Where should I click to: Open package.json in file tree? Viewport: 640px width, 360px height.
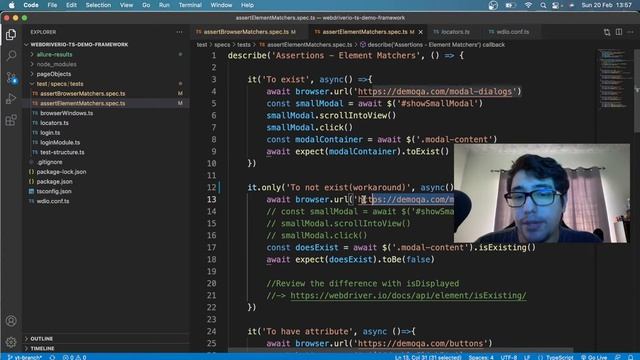54,182
